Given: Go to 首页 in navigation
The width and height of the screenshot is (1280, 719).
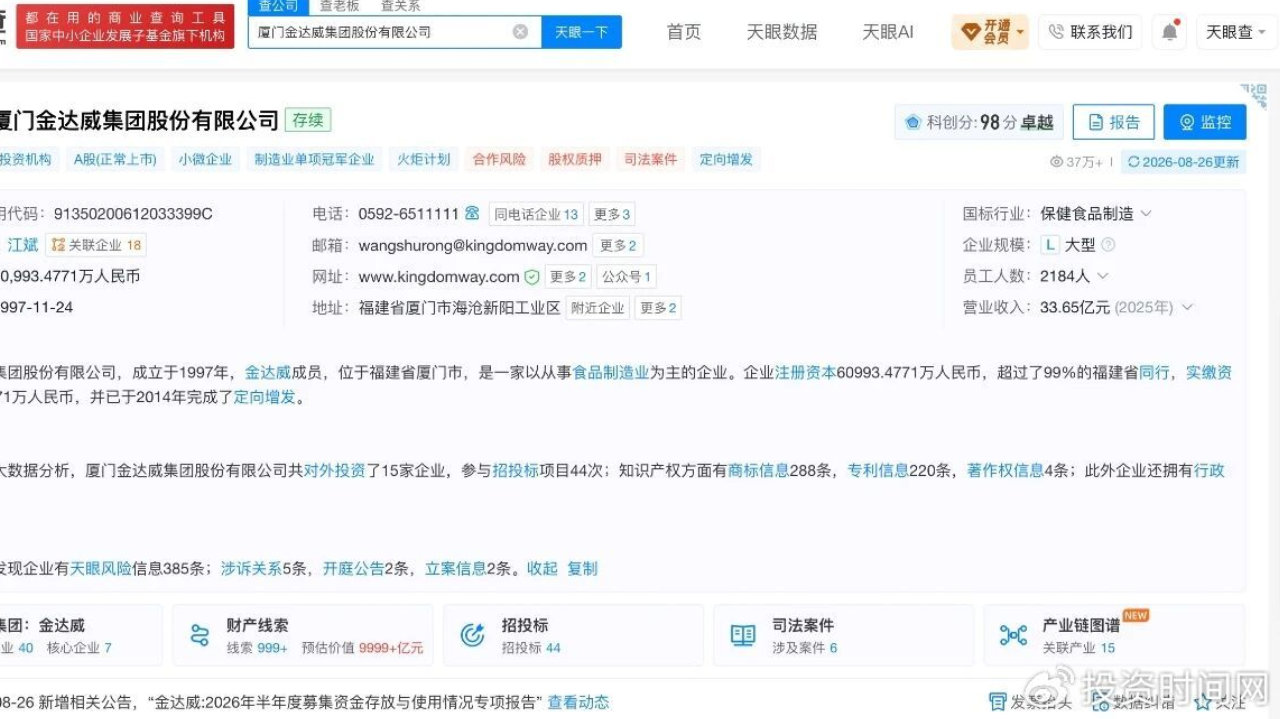Looking at the screenshot, I should point(684,32).
